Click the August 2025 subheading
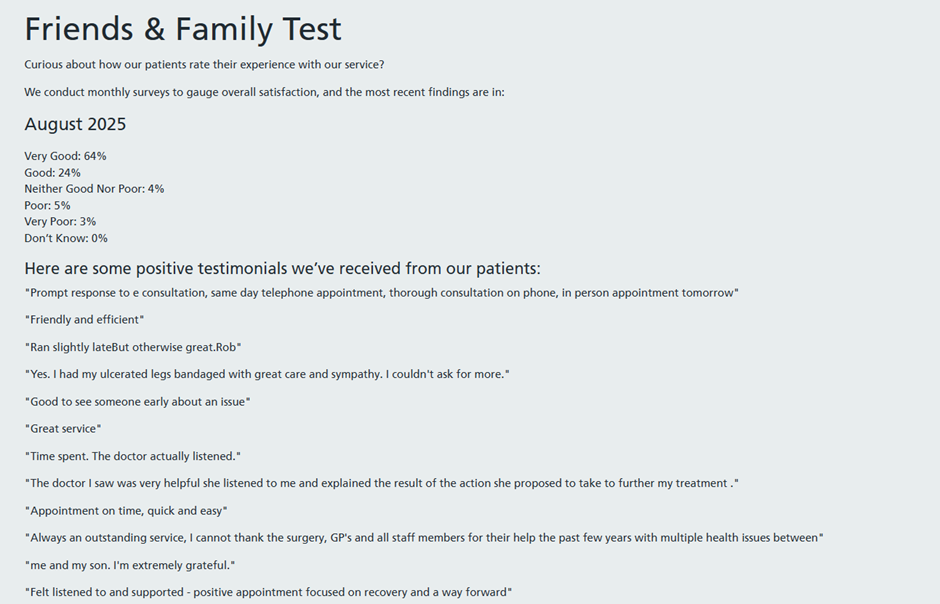Viewport: 940px width, 604px height. [x=75, y=125]
